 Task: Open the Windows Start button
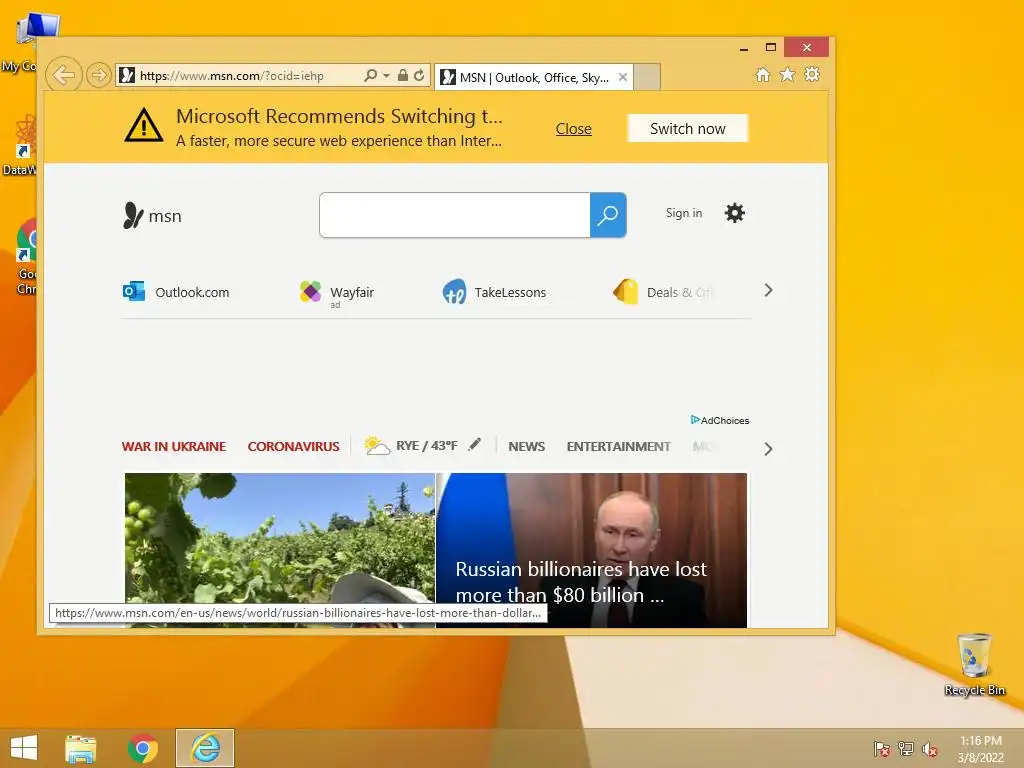click(x=24, y=748)
